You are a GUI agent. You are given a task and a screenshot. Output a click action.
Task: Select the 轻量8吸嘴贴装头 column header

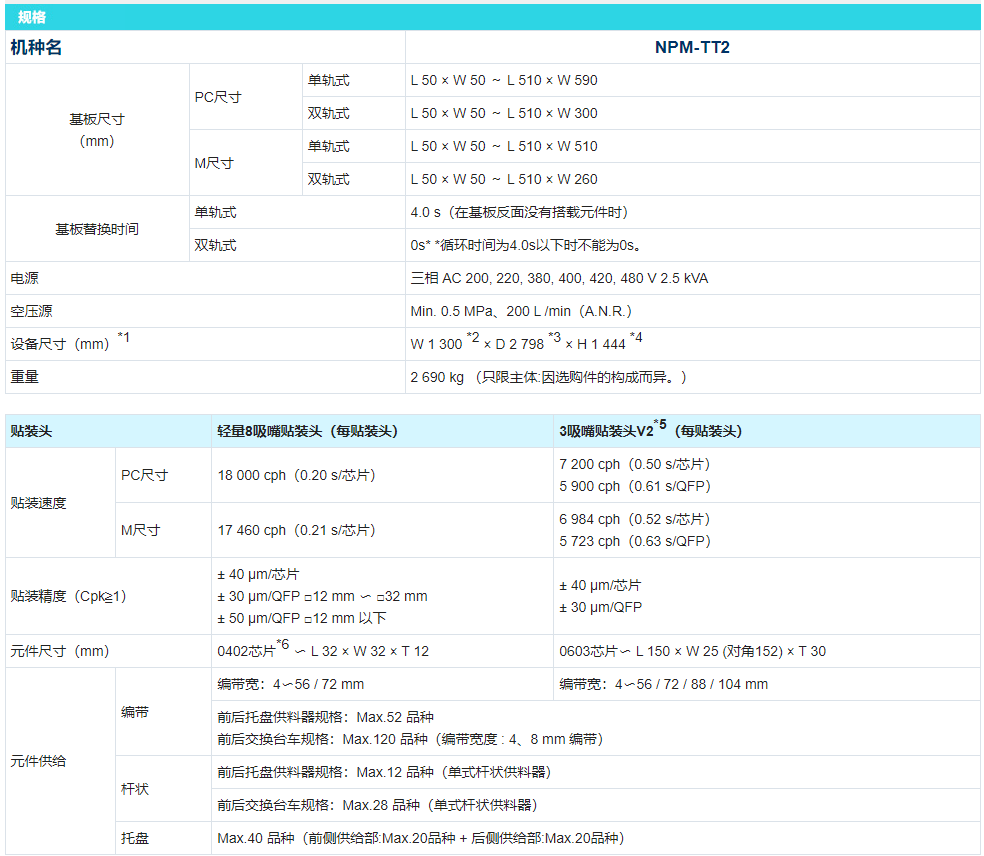point(307,431)
